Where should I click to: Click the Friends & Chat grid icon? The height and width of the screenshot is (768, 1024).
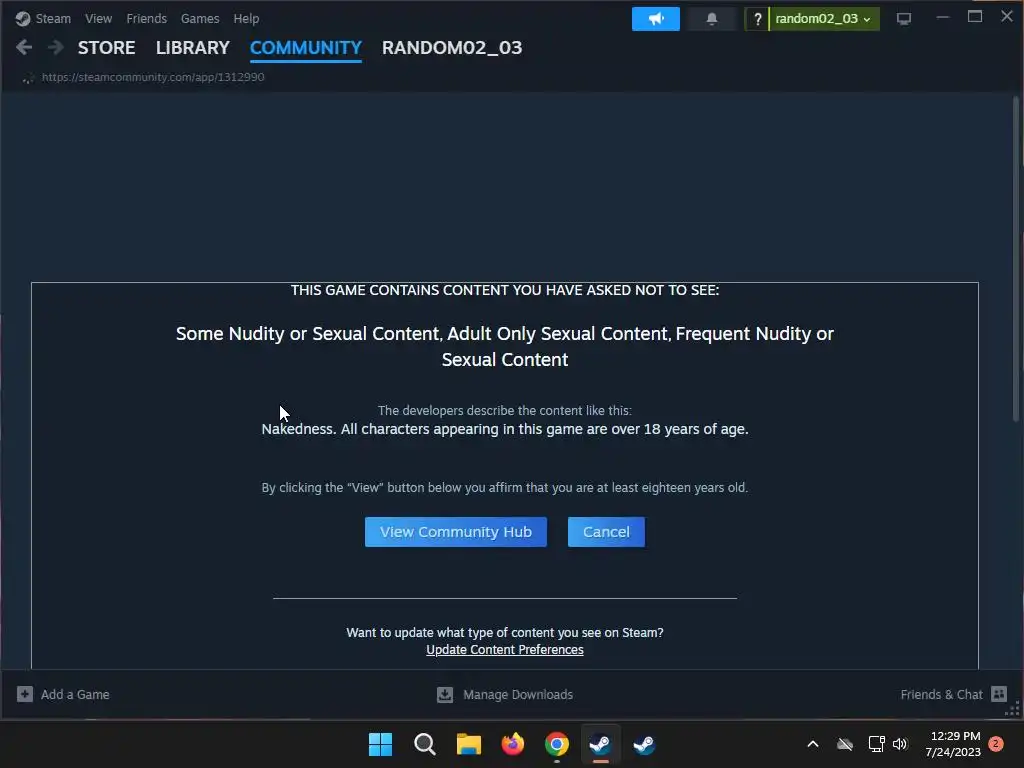(x=999, y=694)
